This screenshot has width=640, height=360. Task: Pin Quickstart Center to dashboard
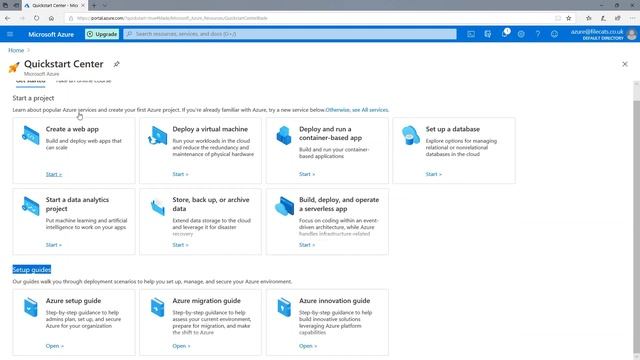[x=116, y=64]
